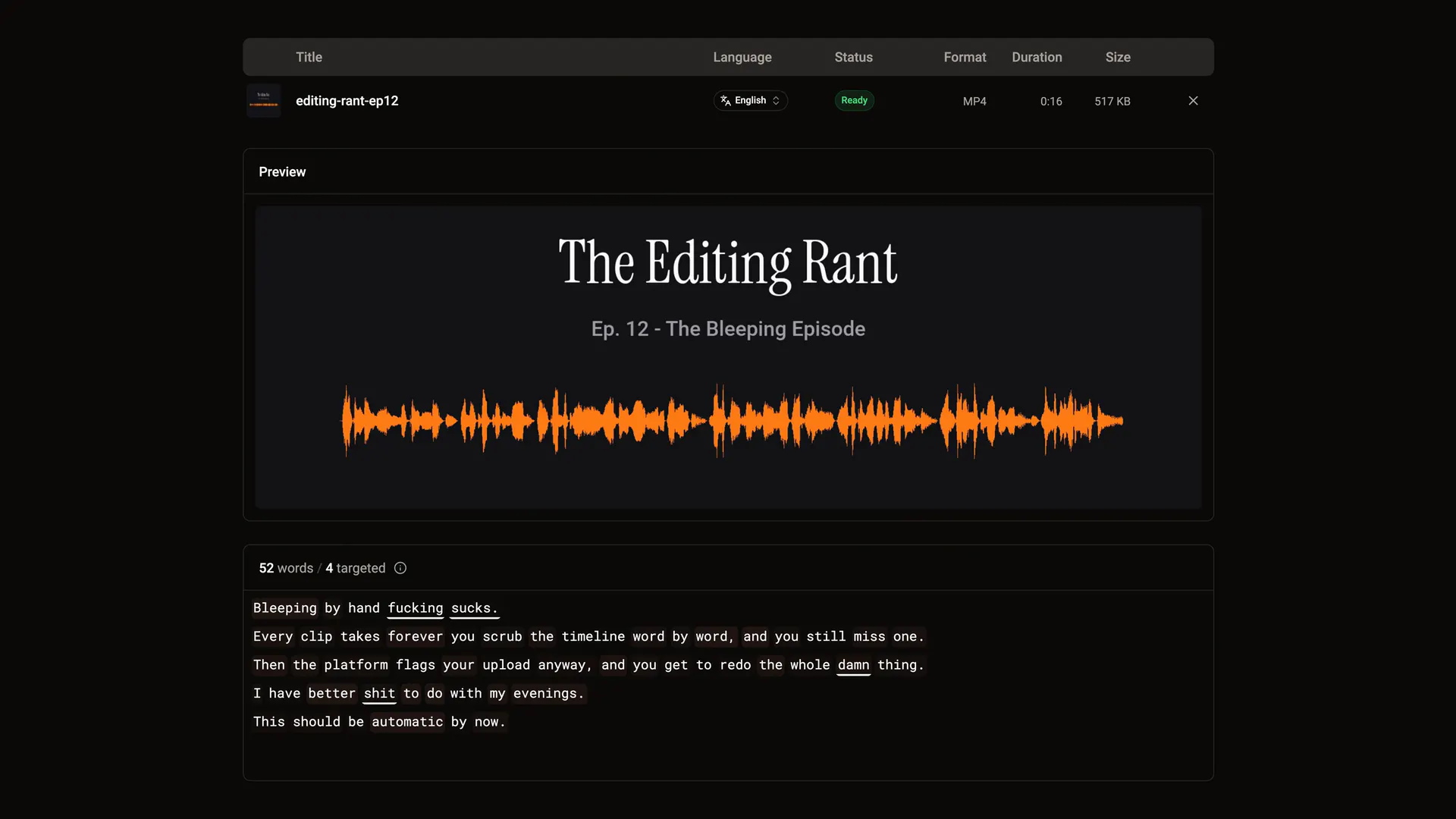The width and height of the screenshot is (1456, 819).
Task: Open the English language dropdown
Action: (750, 101)
